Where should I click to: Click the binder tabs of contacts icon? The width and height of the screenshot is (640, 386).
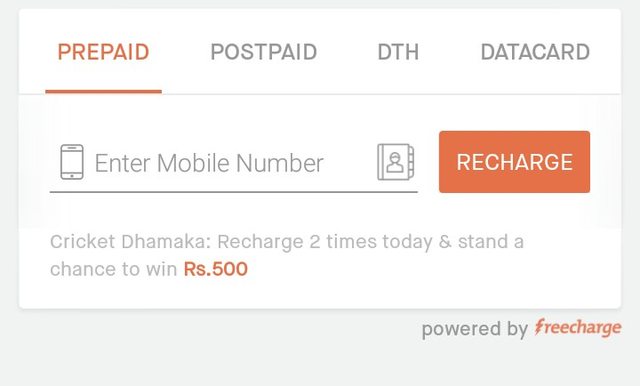pyautogui.click(x=411, y=162)
